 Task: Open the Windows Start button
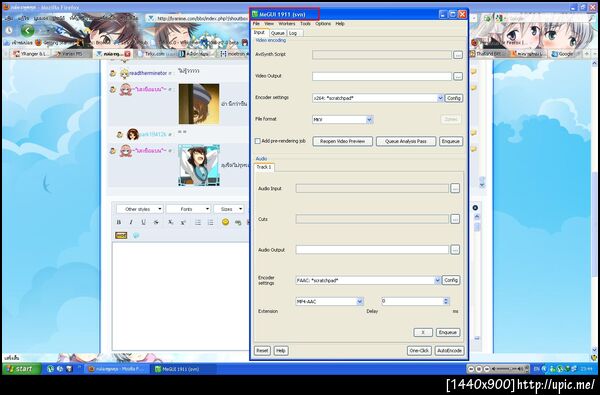[21, 369]
